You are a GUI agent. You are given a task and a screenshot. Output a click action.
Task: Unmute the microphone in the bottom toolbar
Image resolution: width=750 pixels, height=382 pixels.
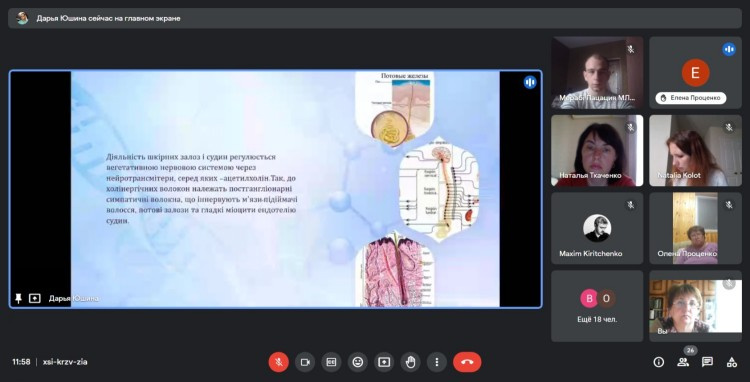[278, 362]
